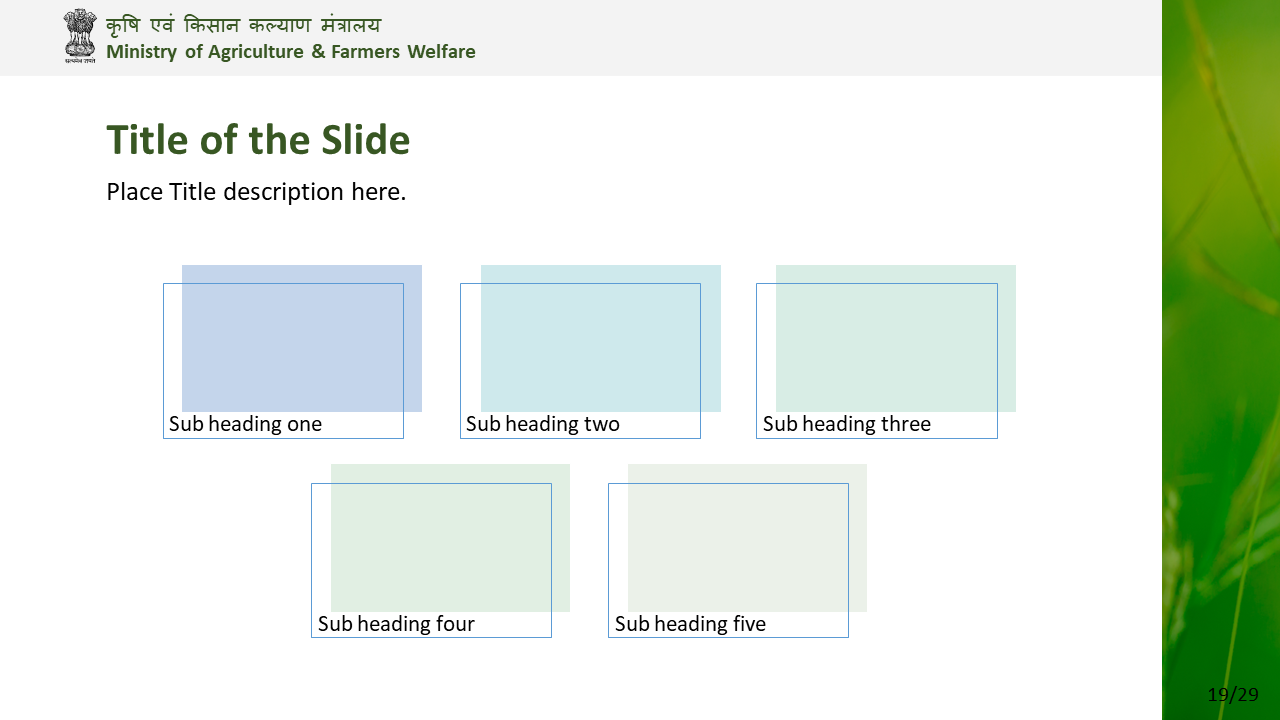Click the teal image placeholder above heading two
Image resolution: width=1280 pixels, height=720 pixels.
(601, 338)
